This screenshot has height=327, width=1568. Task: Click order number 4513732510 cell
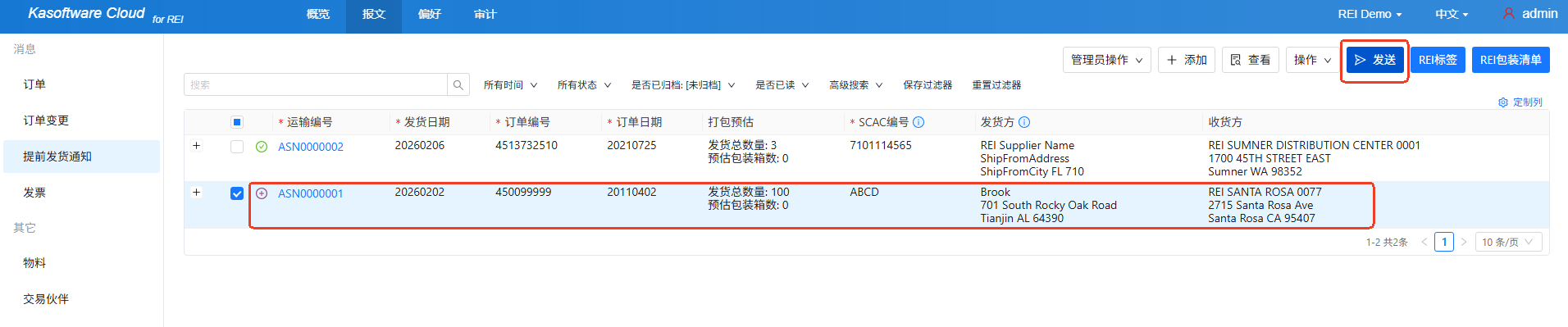[526, 145]
